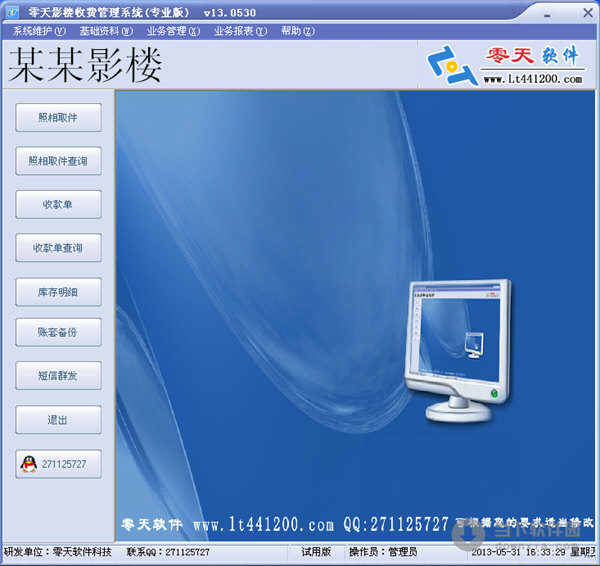Click the 操作员：管理员 status bar field
The image size is (600, 566).
(x=383, y=552)
